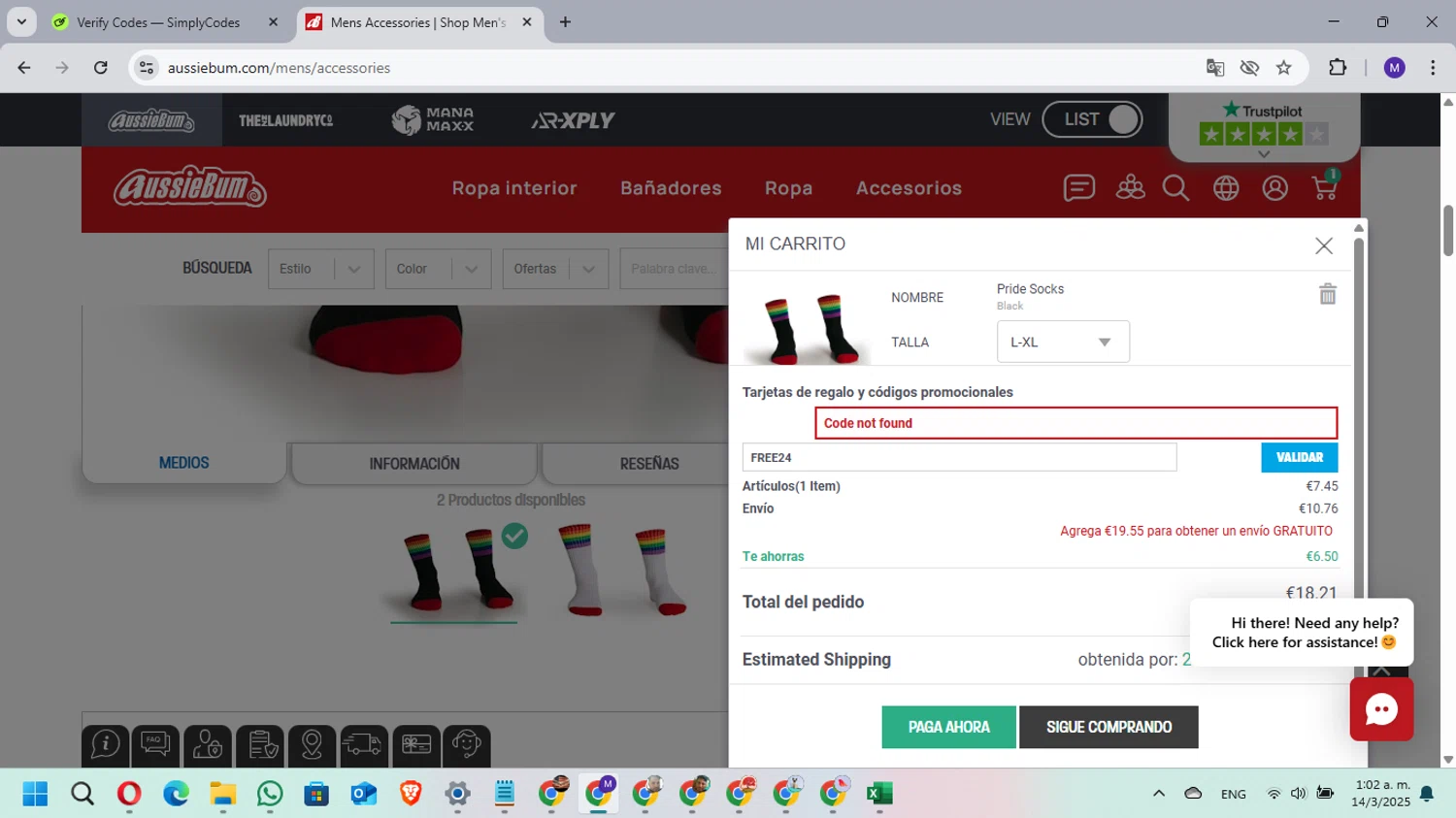
Task: Open Excel from the taskbar
Action: click(x=879, y=794)
